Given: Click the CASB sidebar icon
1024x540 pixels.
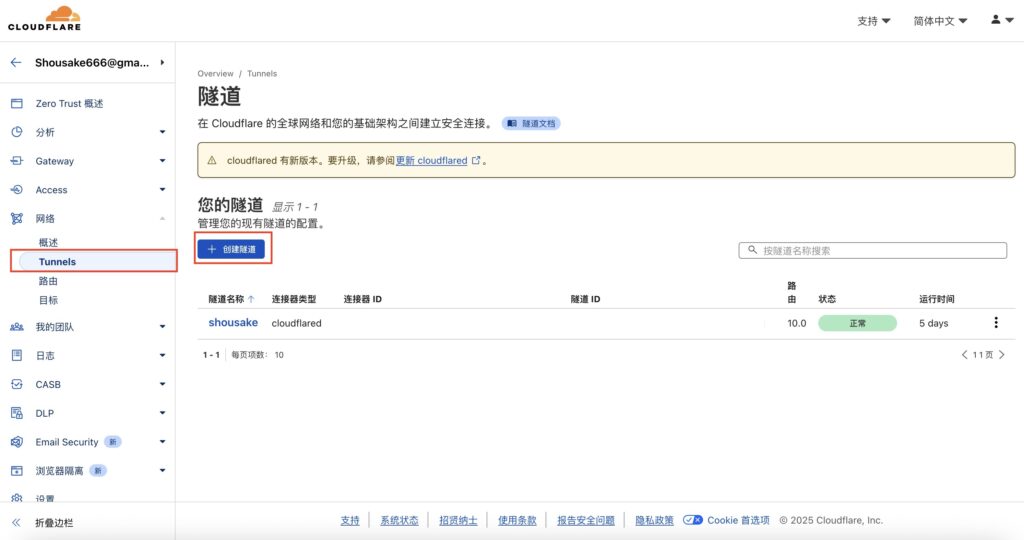Looking at the screenshot, I should pos(17,384).
